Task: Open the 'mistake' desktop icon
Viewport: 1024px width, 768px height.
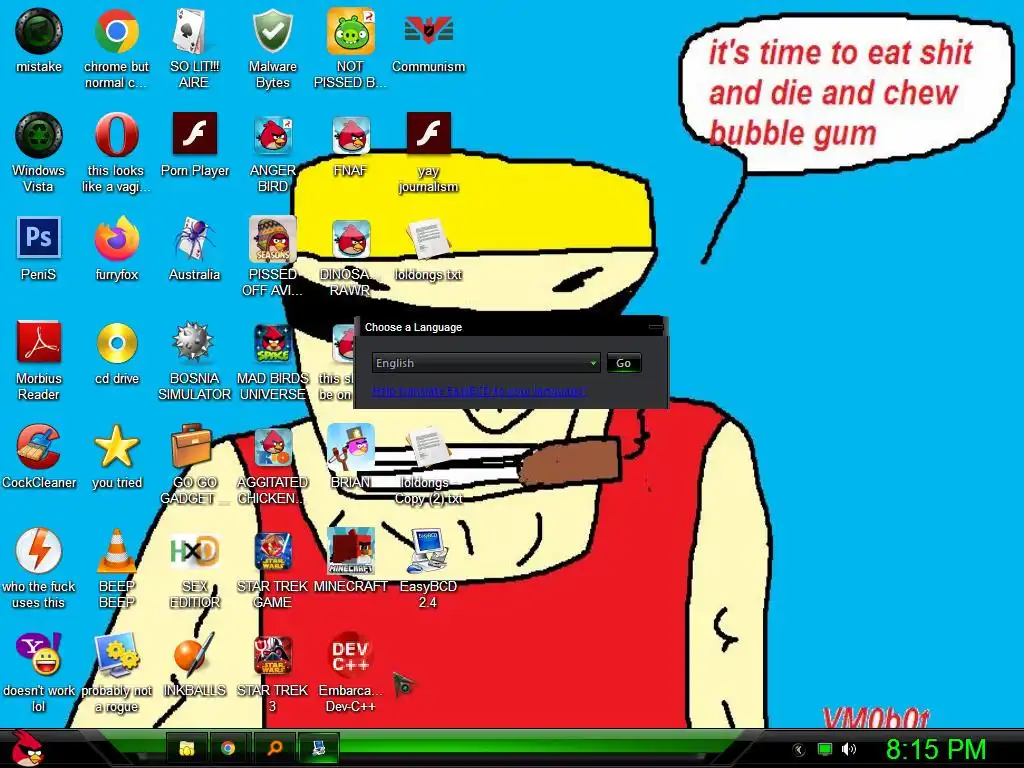Action: pos(39,31)
